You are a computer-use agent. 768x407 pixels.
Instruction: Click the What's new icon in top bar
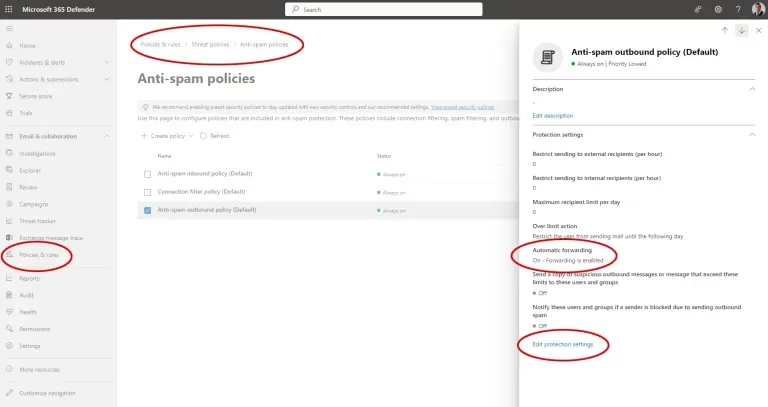(698, 9)
